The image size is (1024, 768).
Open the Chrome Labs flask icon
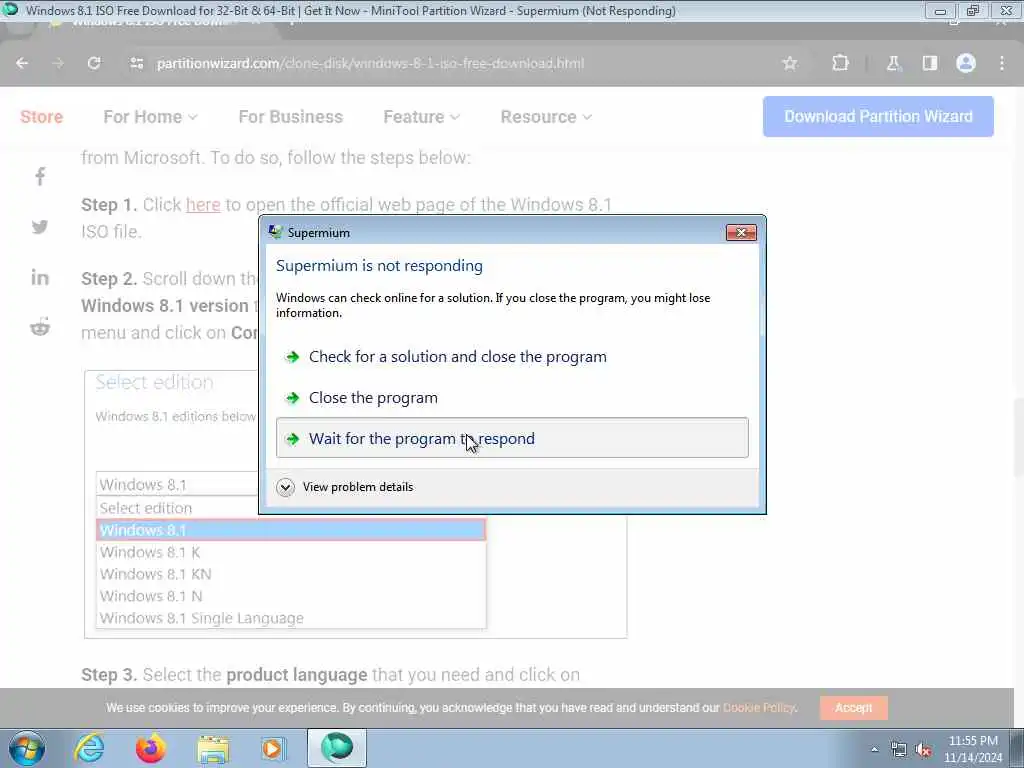(x=893, y=63)
